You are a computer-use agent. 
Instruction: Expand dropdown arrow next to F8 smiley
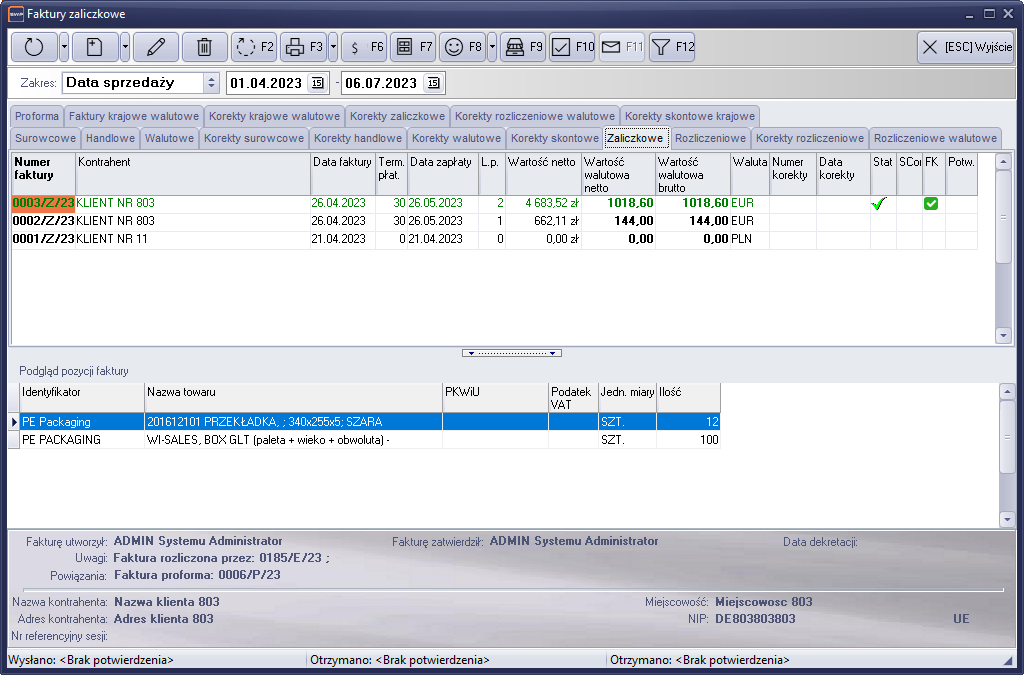point(492,47)
